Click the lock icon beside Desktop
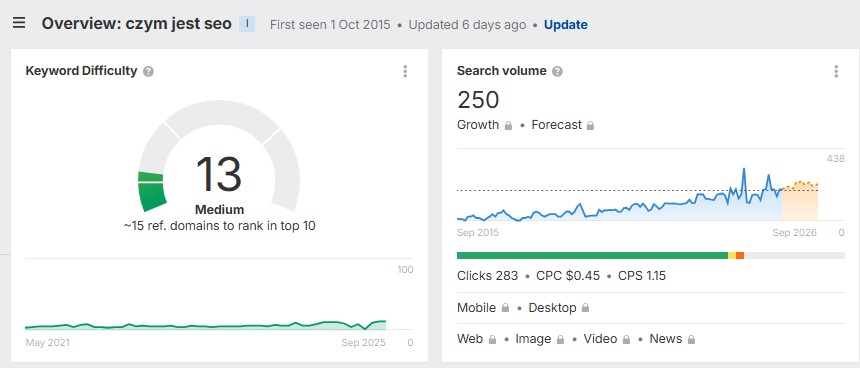 585,308
